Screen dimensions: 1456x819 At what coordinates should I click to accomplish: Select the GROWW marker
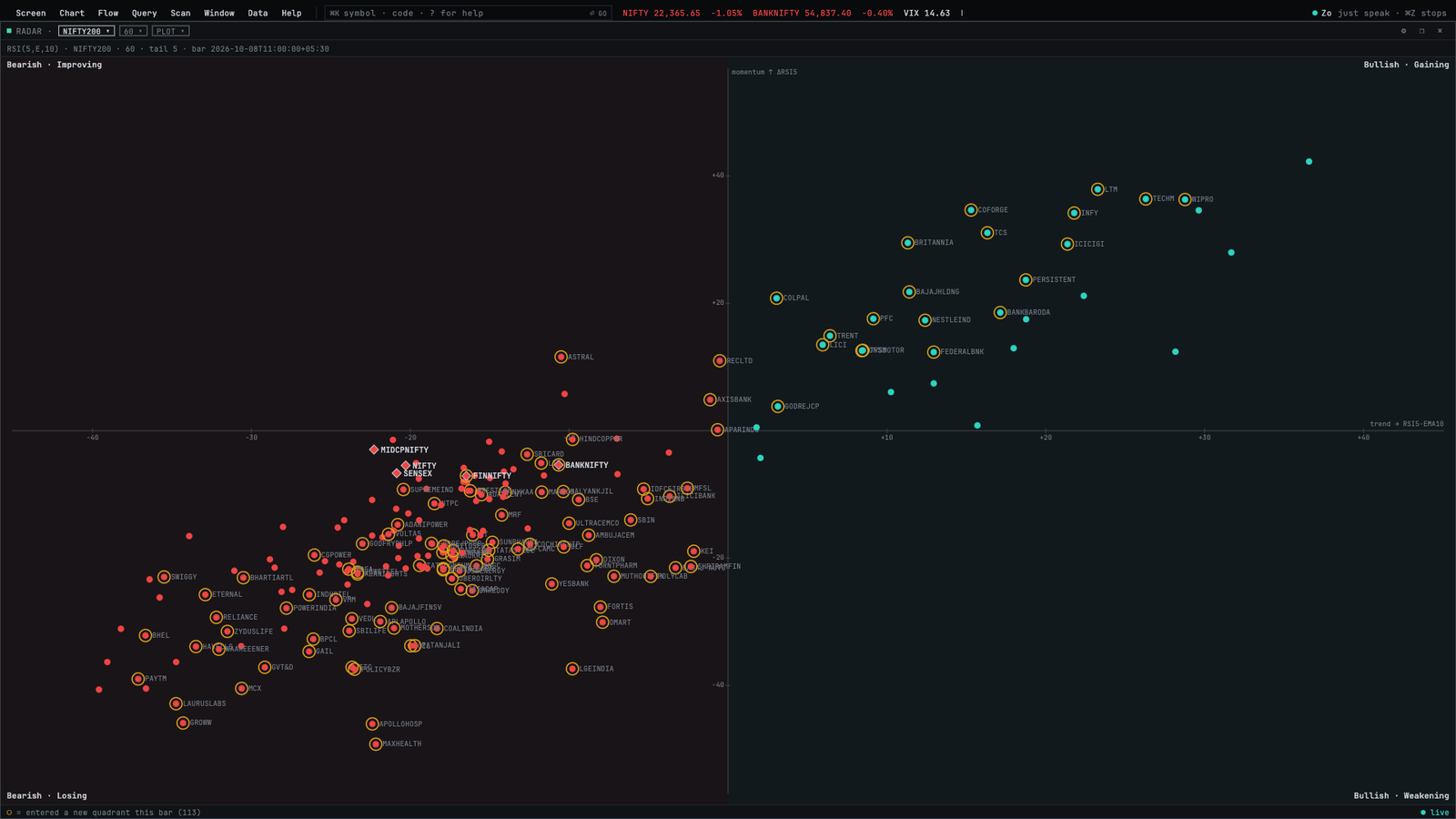tap(183, 723)
